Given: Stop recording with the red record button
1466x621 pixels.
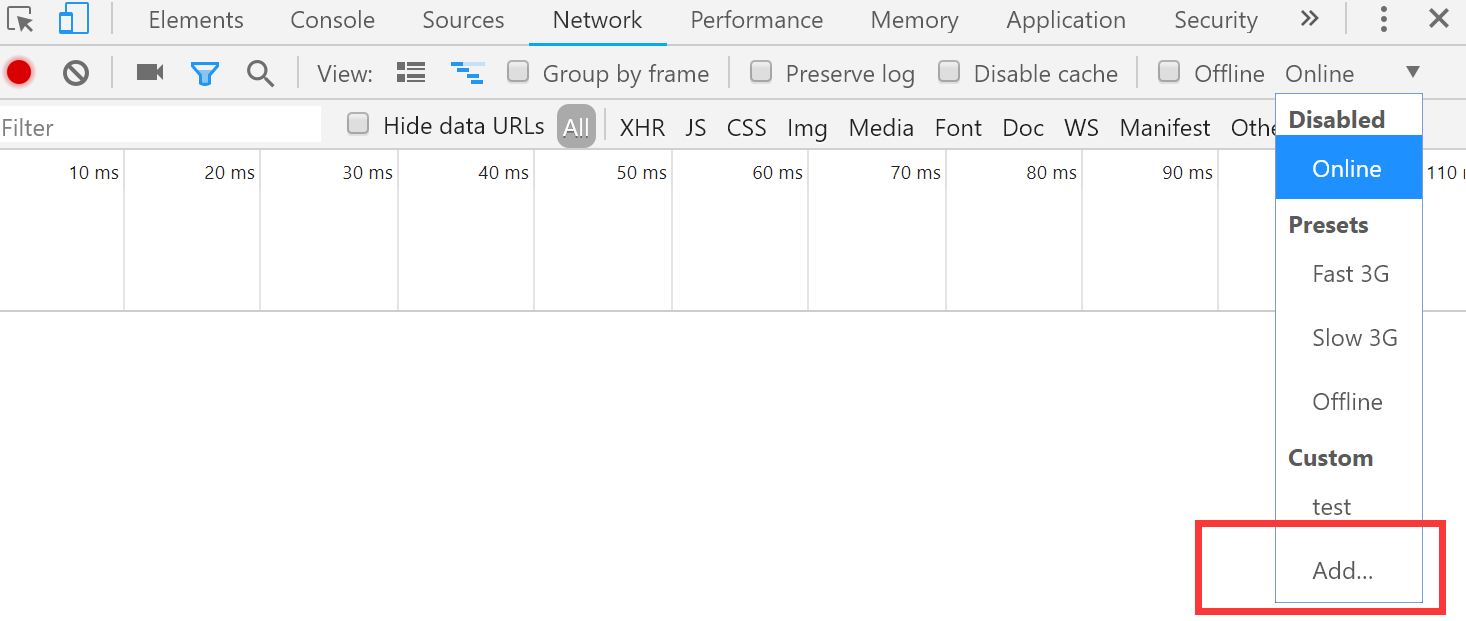Looking at the screenshot, I should (x=19, y=72).
